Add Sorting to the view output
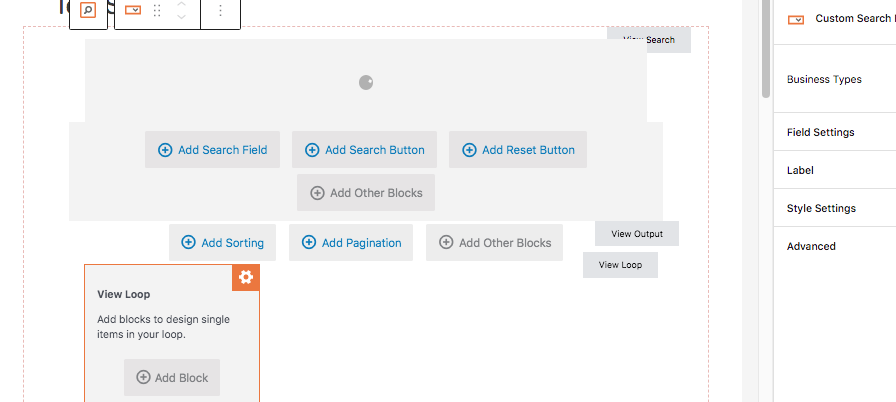 [x=222, y=243]
